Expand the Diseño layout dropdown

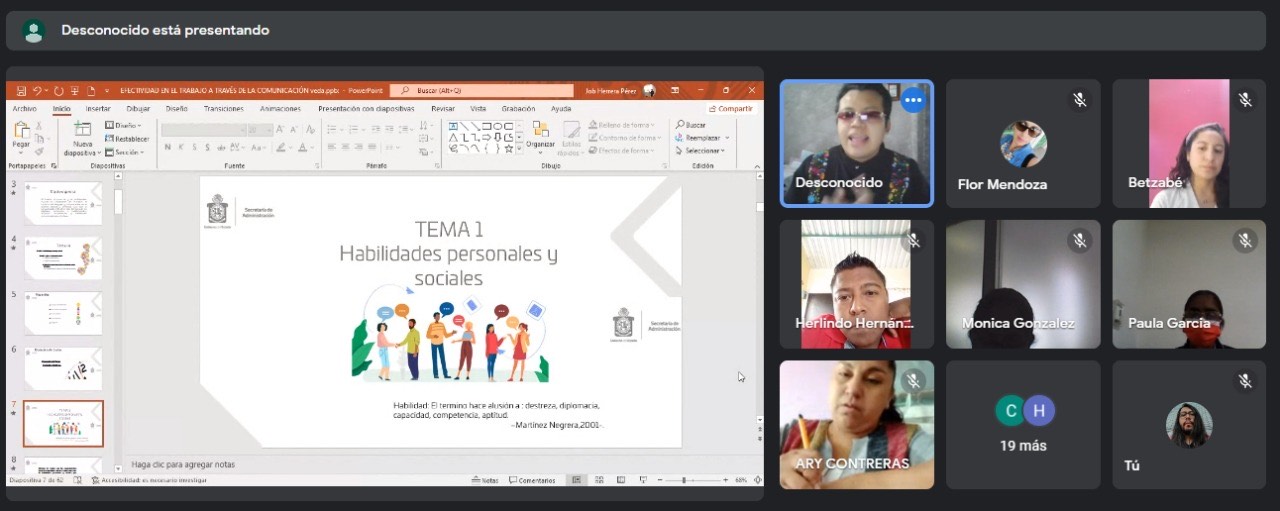coord(127,126)
